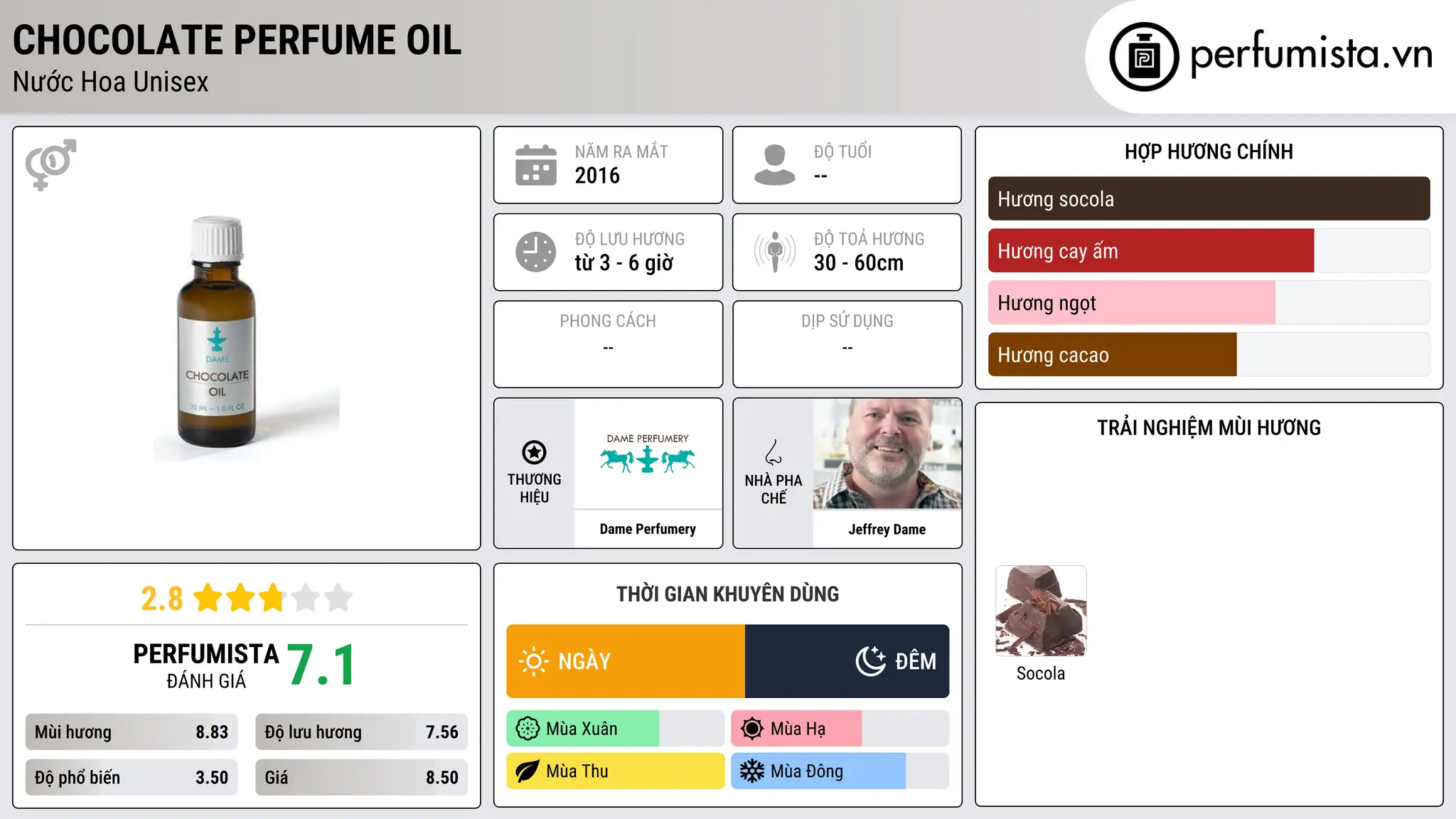Click the Trải nghiệm mùi hương heading
The image size is (1456, 819).
click(1209, 428)
